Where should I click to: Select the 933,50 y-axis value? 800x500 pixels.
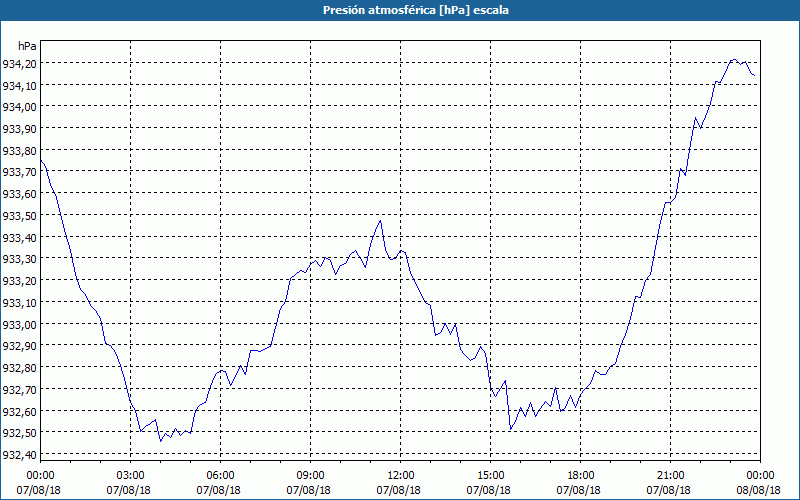(x=19, y=216)
